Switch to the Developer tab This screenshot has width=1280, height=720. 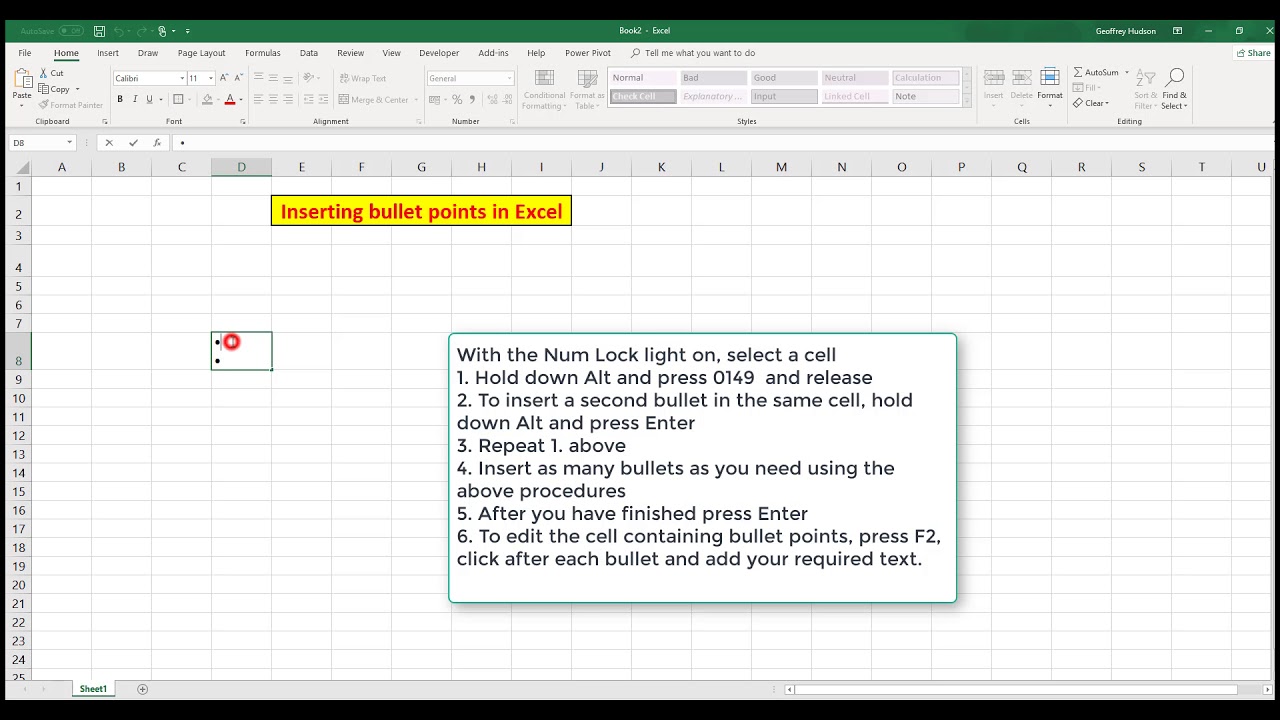click(x=439, y=53)
